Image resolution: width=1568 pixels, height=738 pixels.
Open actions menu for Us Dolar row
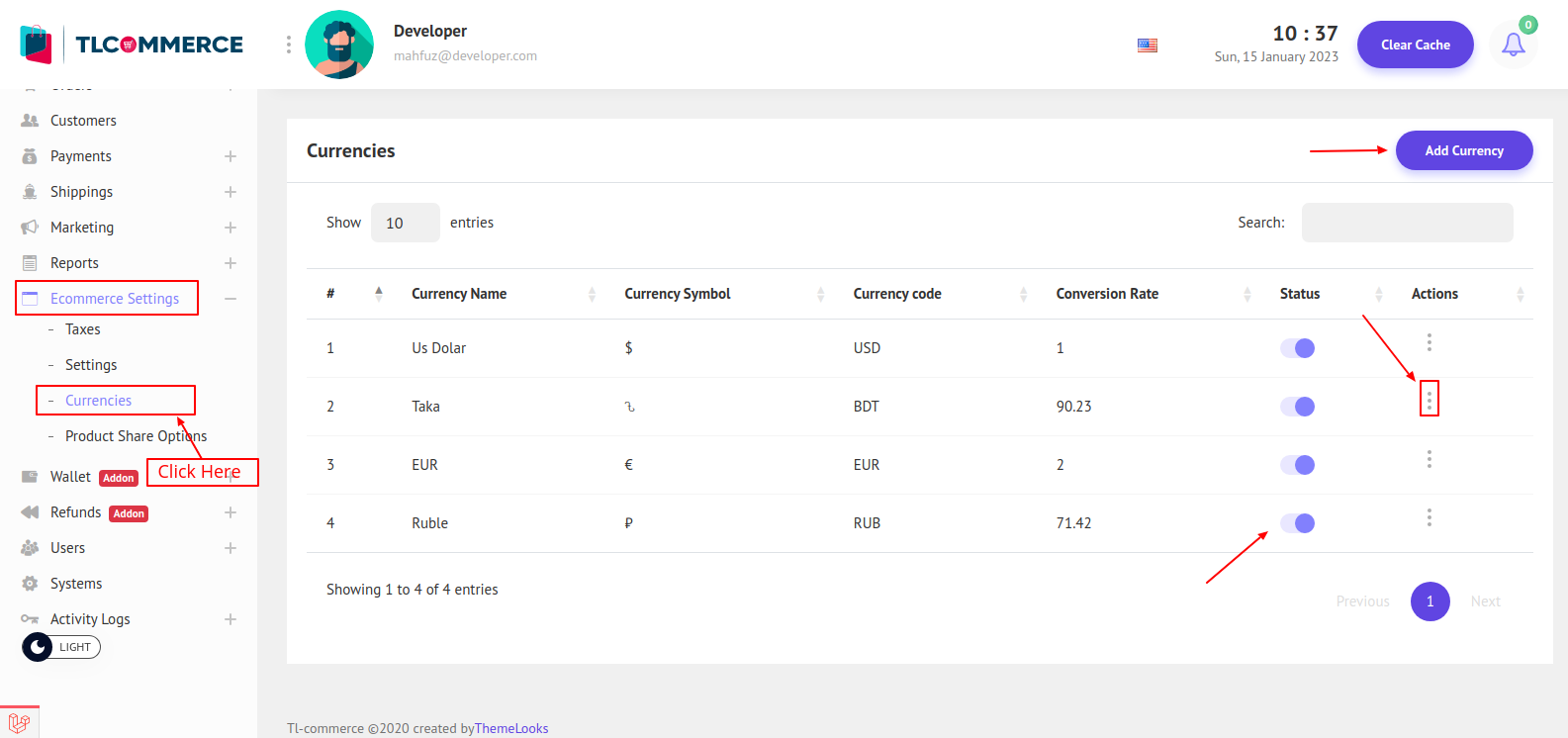(x=1429, y=342)
